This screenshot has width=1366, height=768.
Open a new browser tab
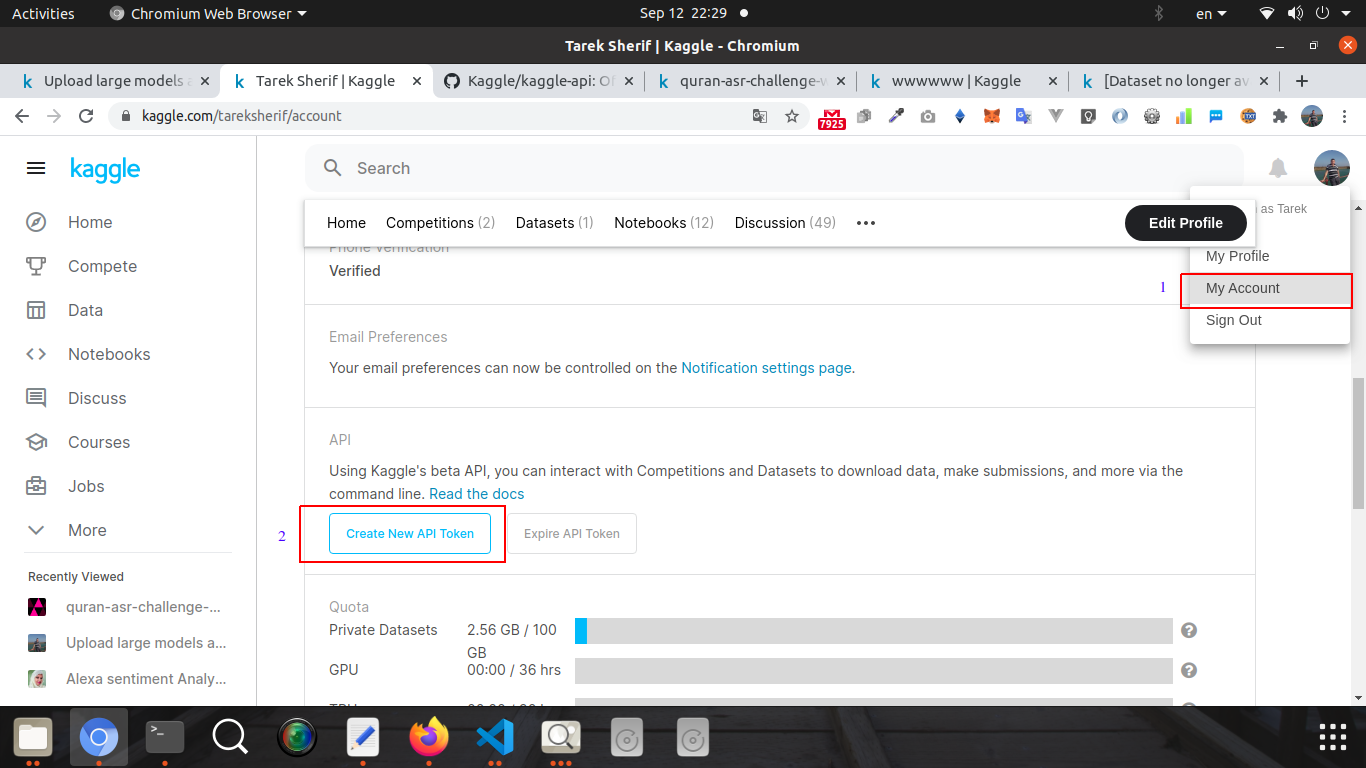coord(1301,81)
